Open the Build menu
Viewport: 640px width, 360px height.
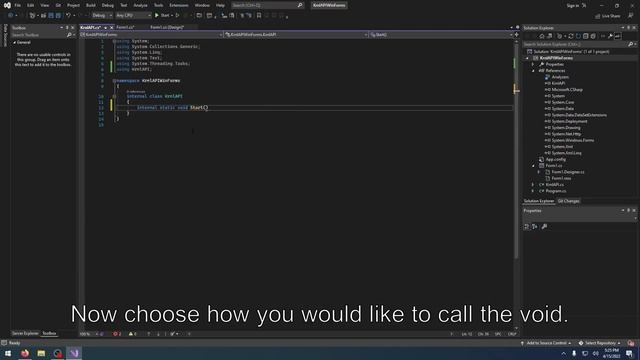pos(91,5)
